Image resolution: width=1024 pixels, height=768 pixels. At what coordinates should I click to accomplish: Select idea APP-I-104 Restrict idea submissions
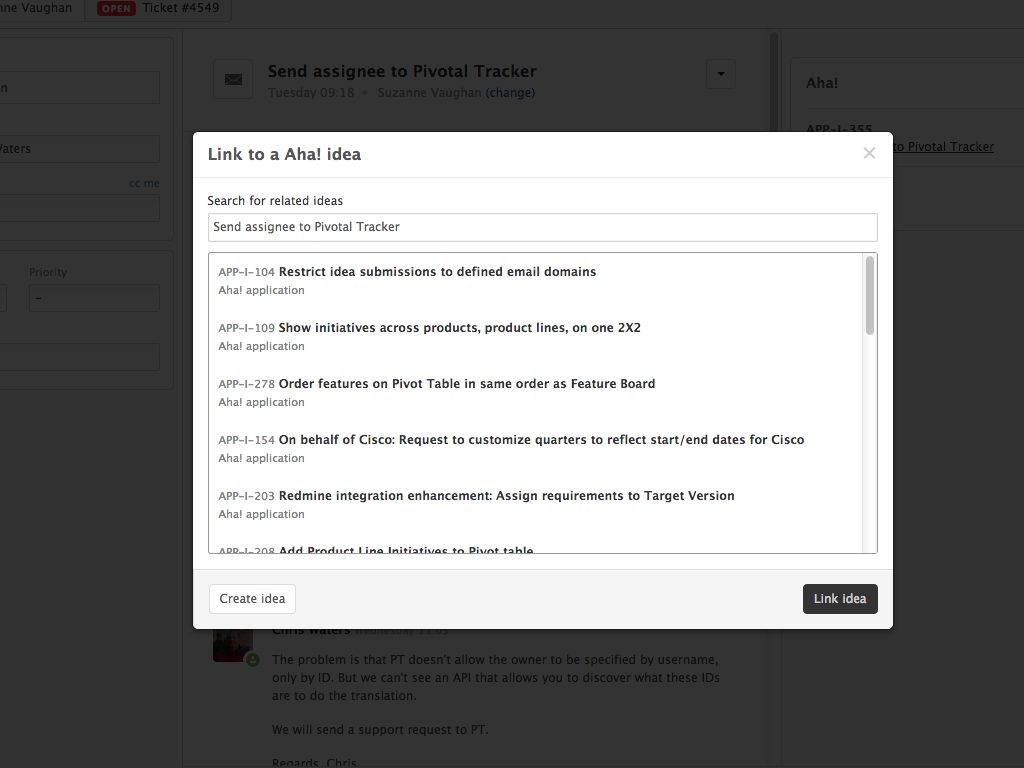(437, 272)
